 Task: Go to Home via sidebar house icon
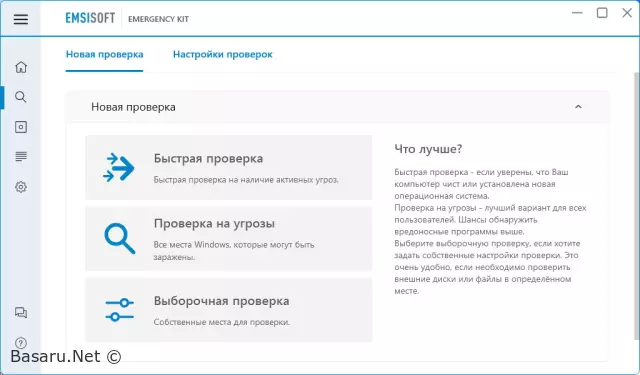click(21, 67)
